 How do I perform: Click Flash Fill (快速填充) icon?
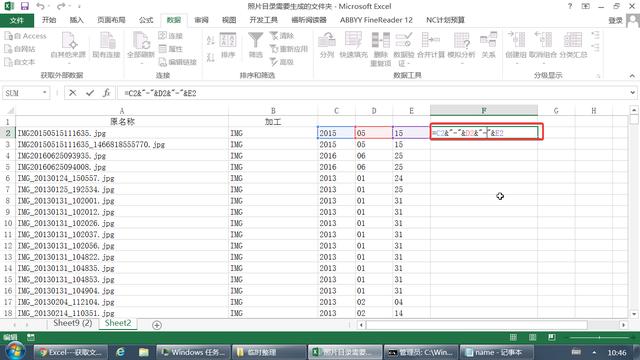[x=353, y=45]
